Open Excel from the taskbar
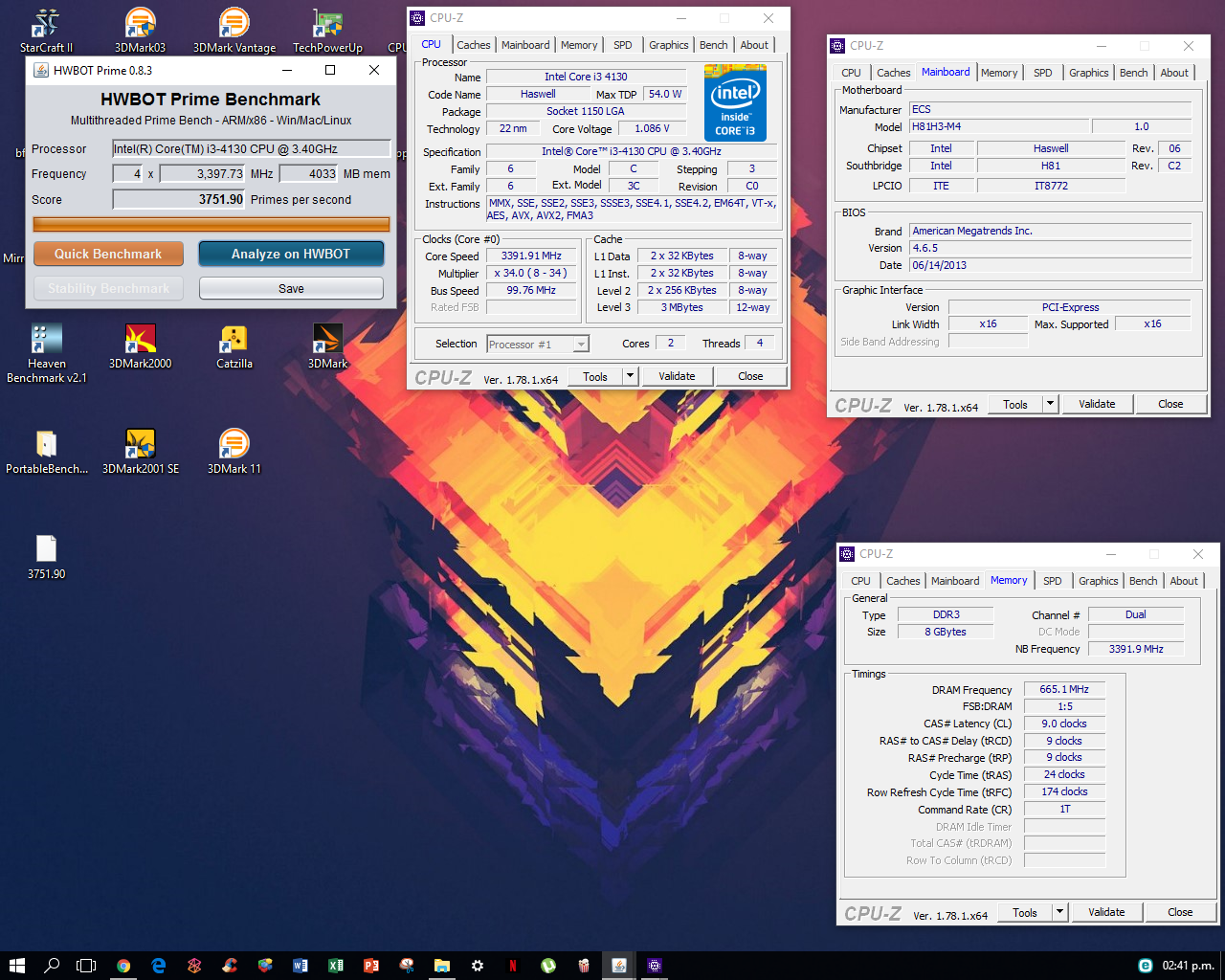 click(x=336, y=966)
